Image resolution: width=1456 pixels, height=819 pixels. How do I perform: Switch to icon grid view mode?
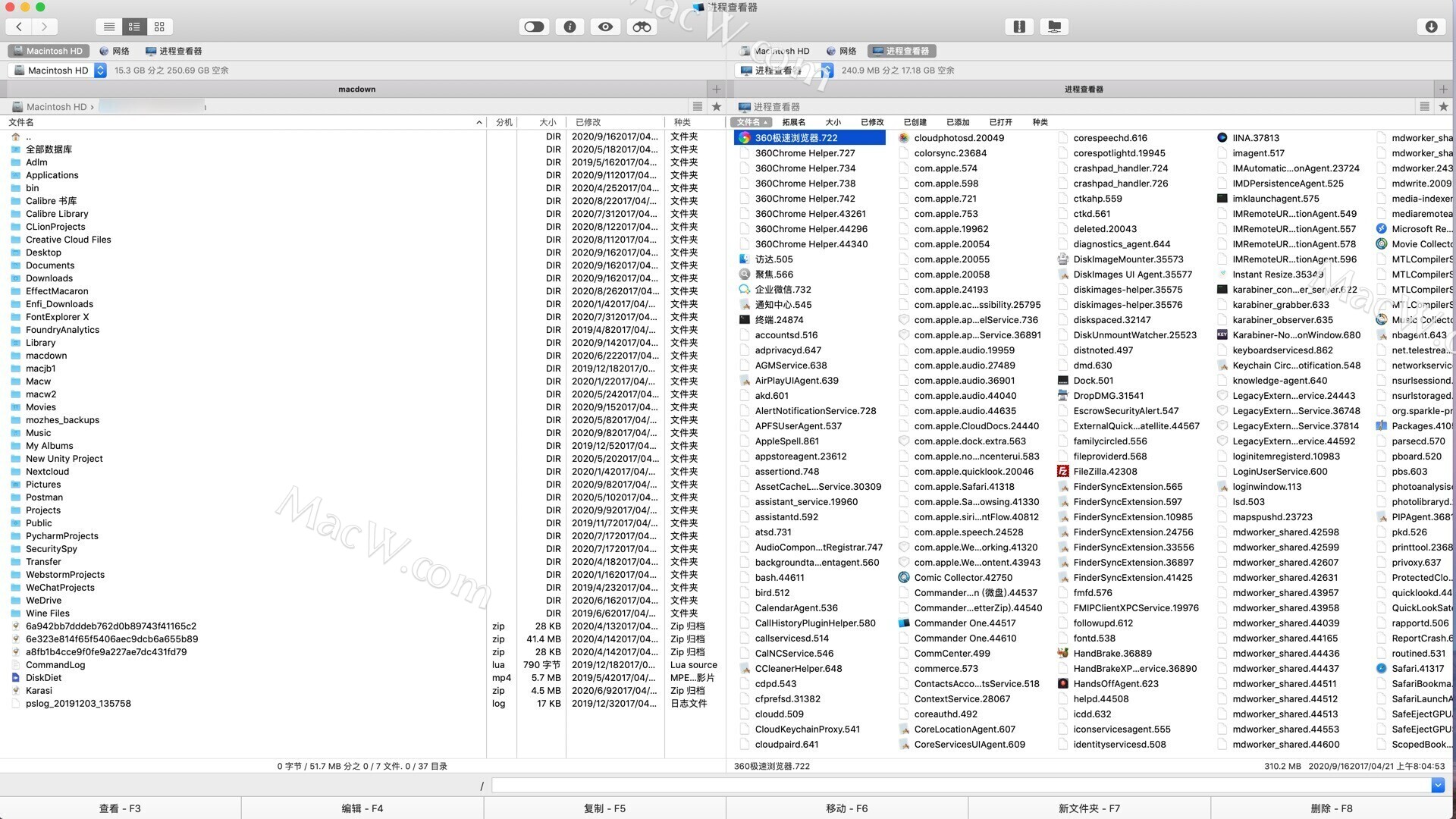pos(159,27)
